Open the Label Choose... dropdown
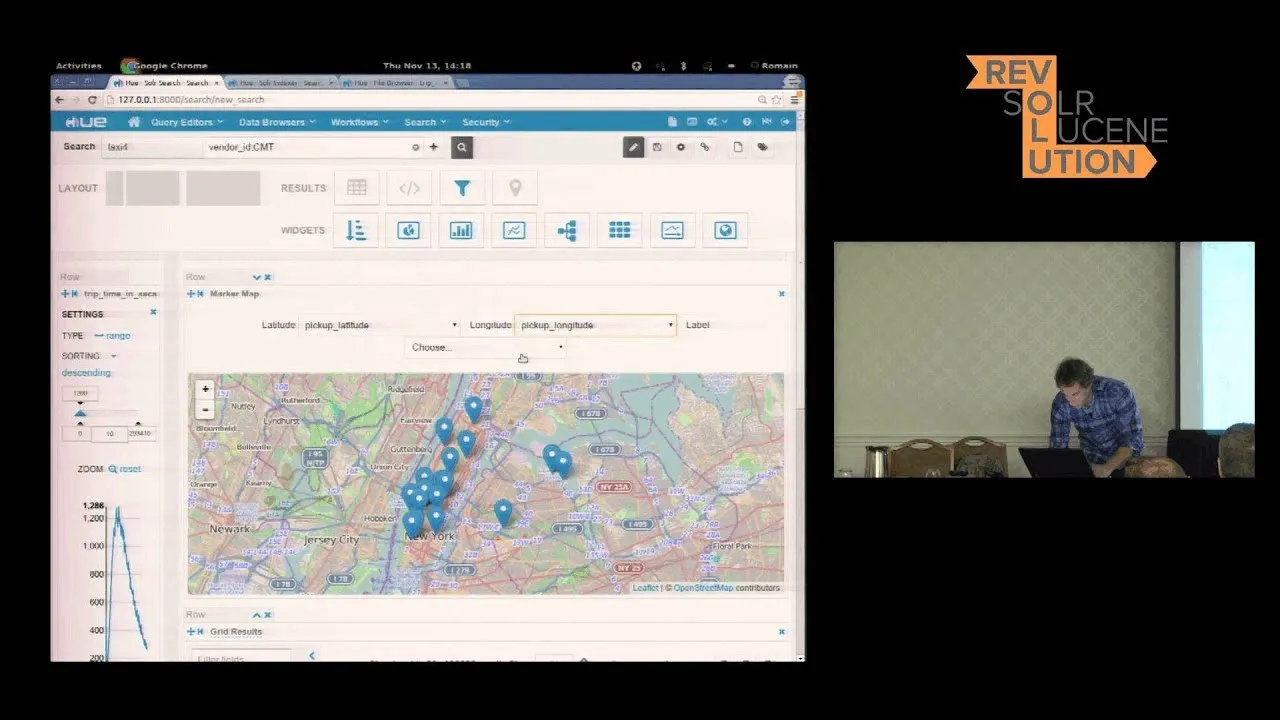 [486, 347]
